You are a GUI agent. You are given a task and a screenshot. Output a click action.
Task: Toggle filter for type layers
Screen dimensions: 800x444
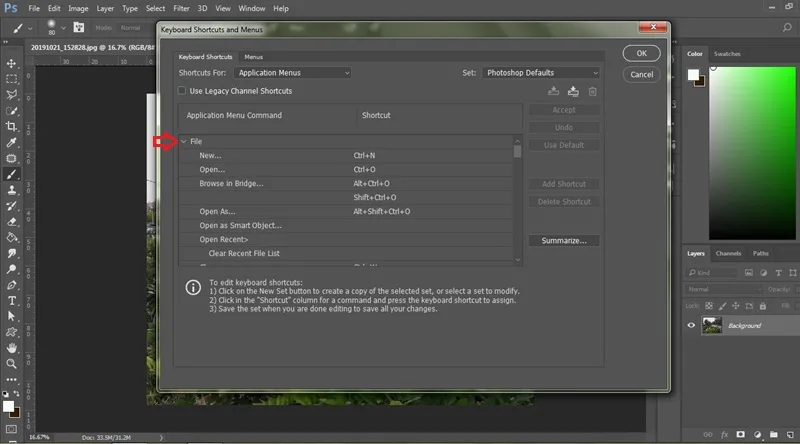click(x=779, y=273)
